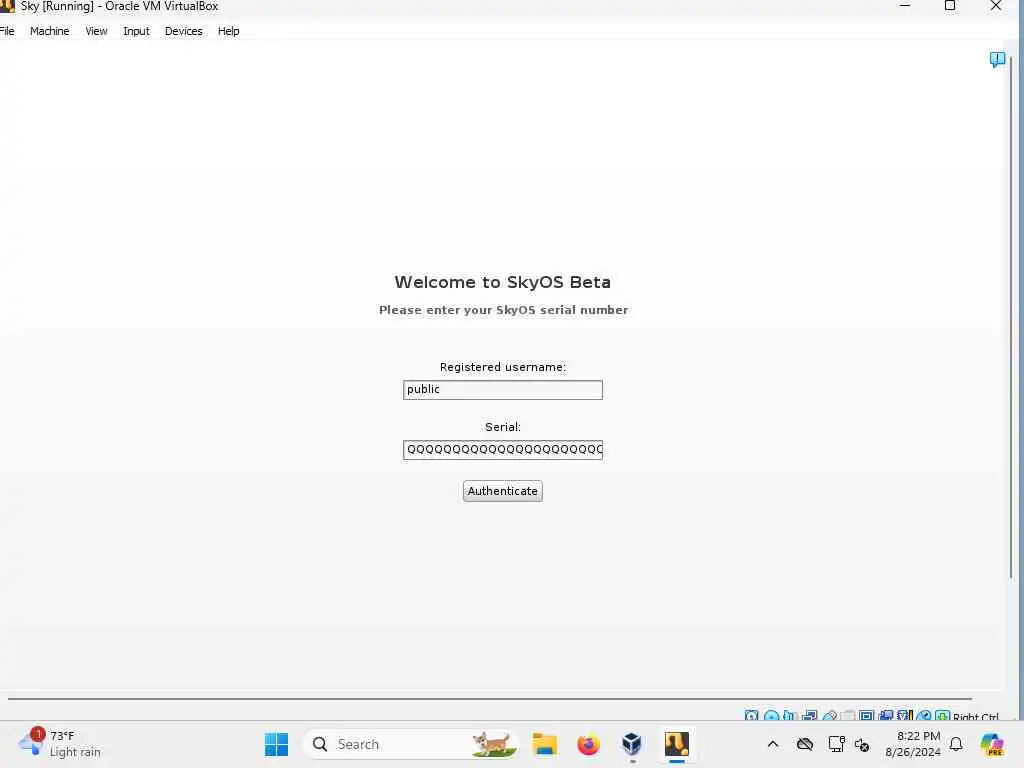
Task: Click the Registered username input field
Action: [503, 390]
